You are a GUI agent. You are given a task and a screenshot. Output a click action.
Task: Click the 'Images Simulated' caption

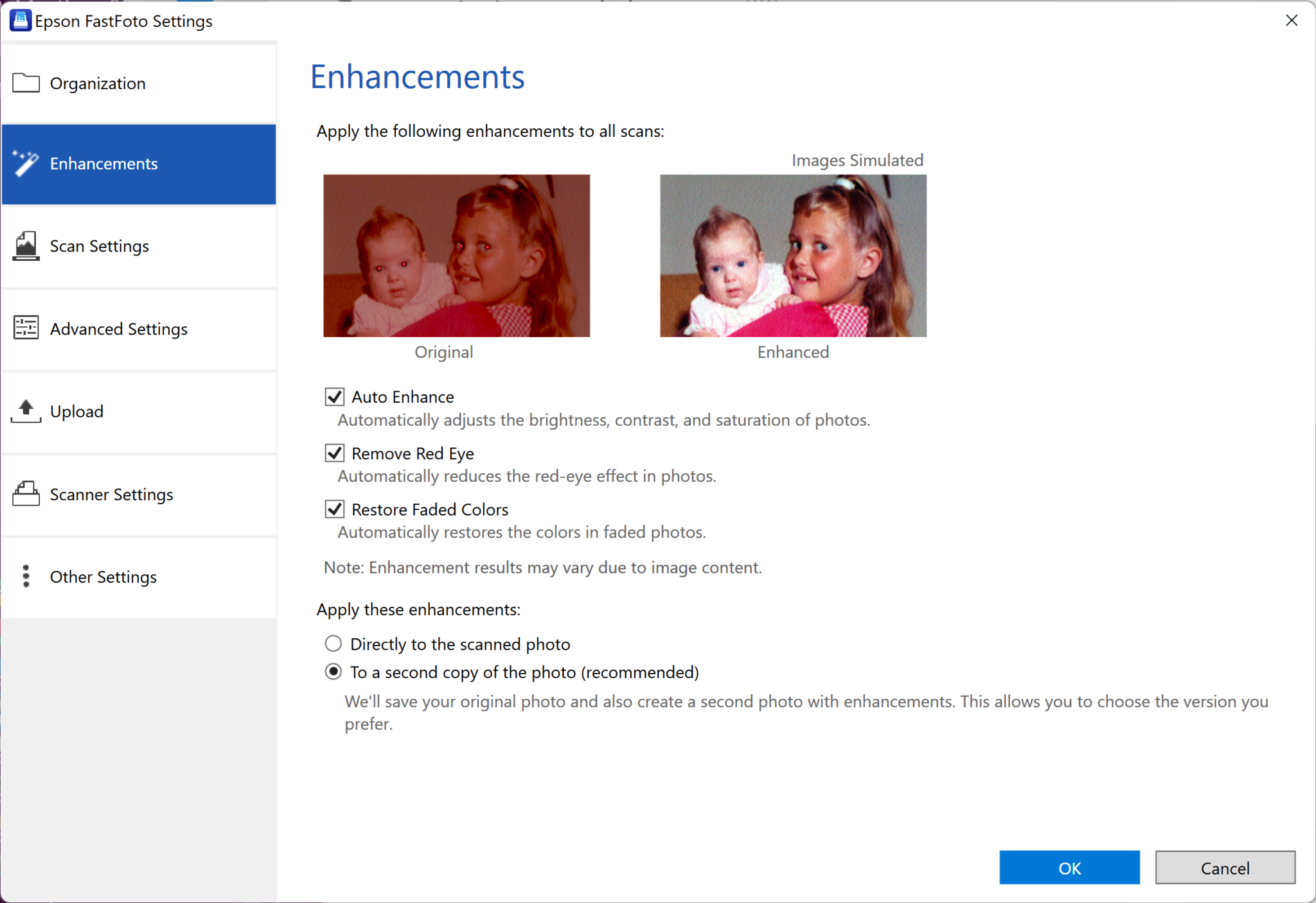(x=857, y=161)
